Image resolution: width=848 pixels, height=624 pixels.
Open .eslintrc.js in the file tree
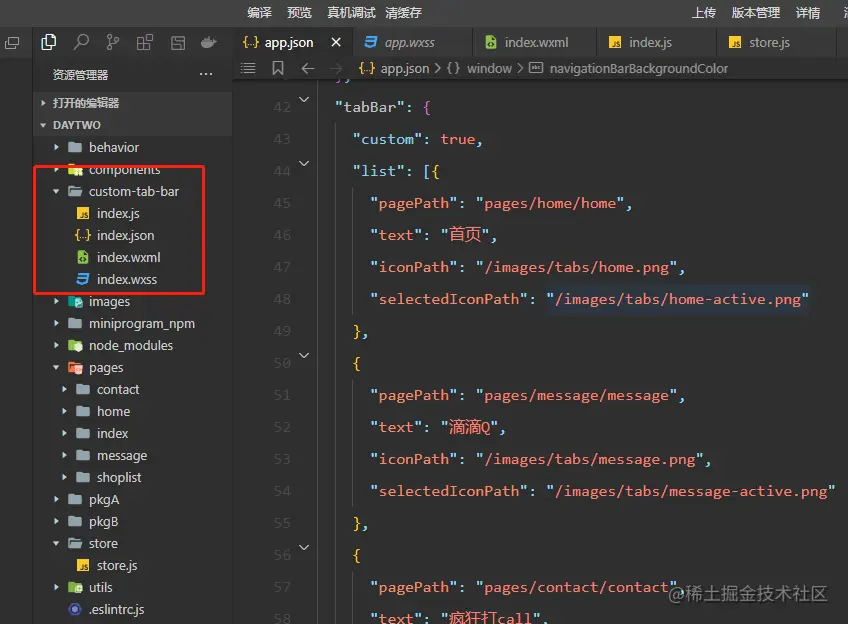click(132, 609)
